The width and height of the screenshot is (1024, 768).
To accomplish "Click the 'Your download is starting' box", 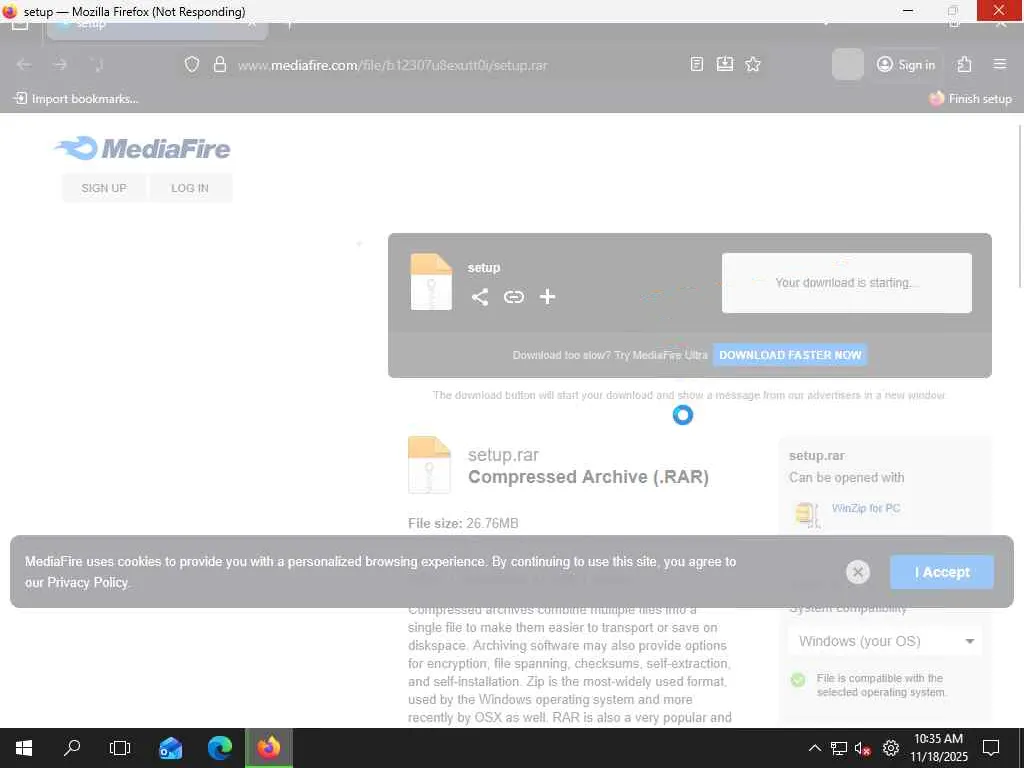I will point(846,283).
